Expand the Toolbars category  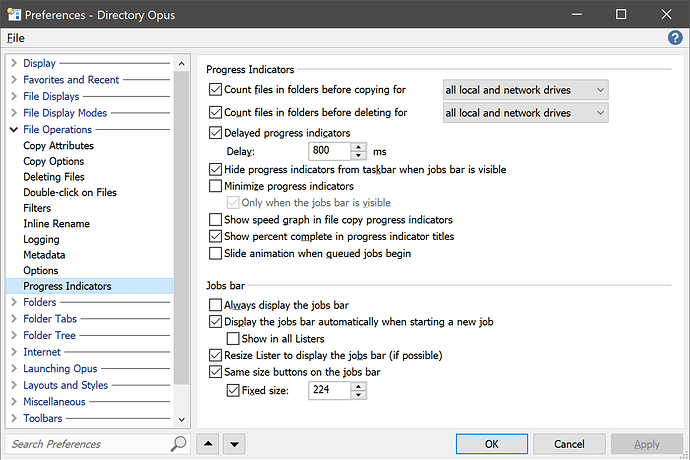(14, 418)
